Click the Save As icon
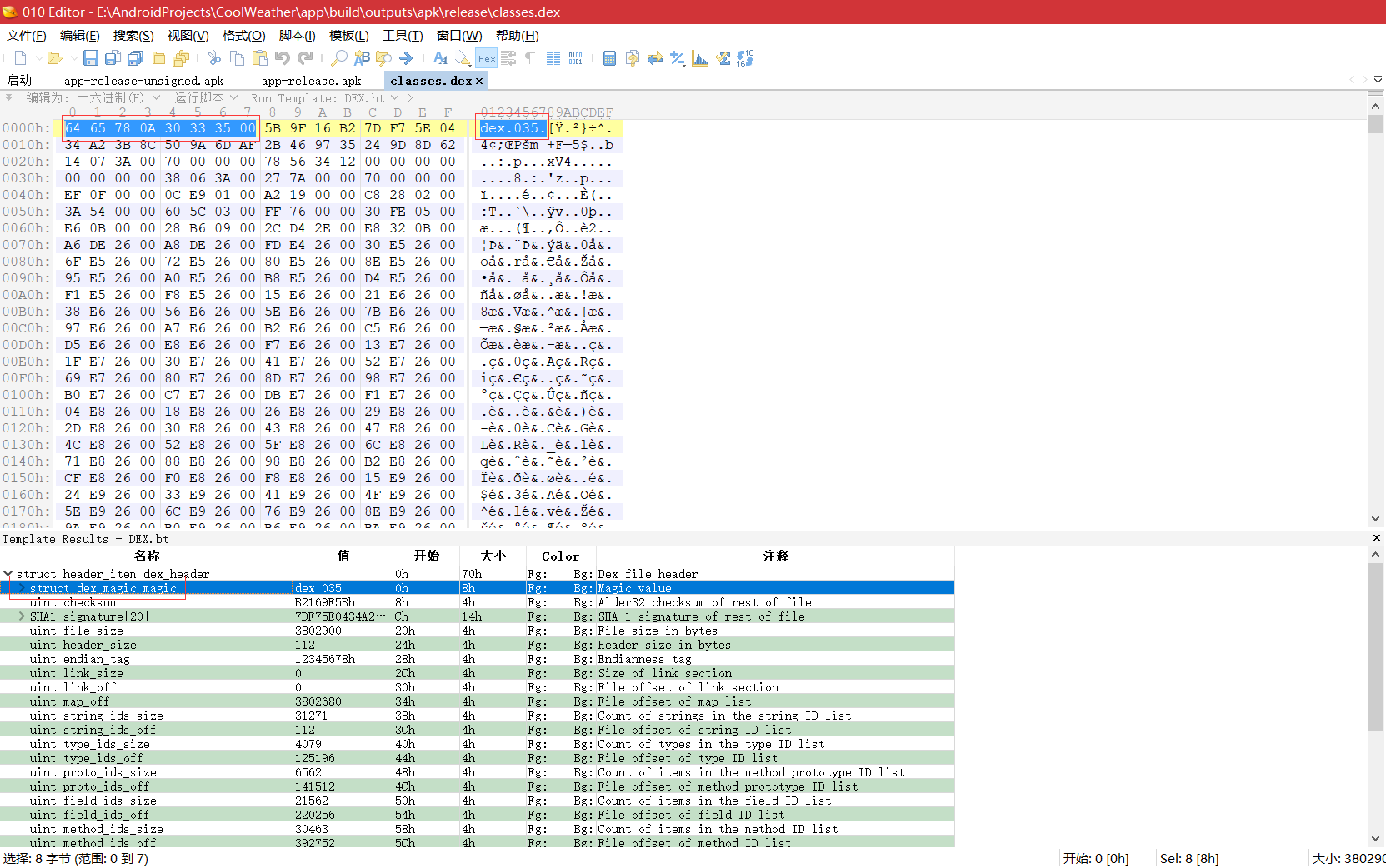The image size is (1386, 868). [x=113, y=58]
